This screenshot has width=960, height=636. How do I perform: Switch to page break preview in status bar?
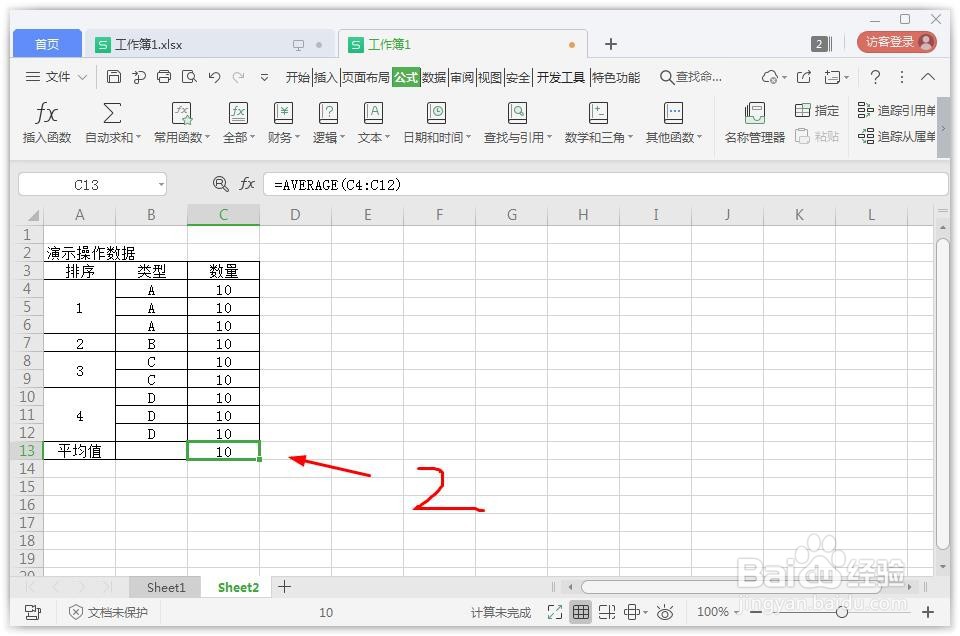(607, 612)
